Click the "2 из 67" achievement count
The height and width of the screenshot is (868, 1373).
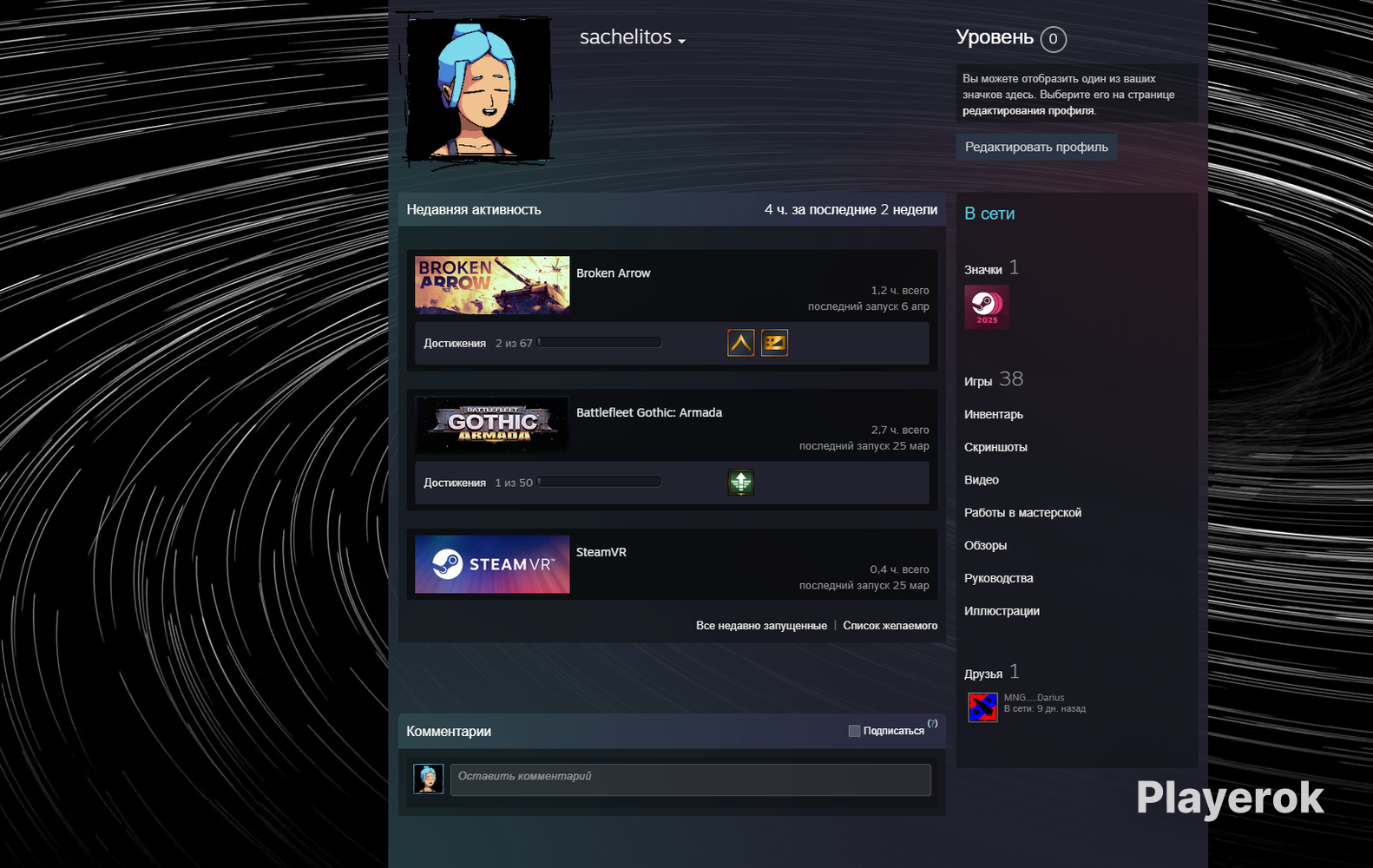tap(514, 344)
